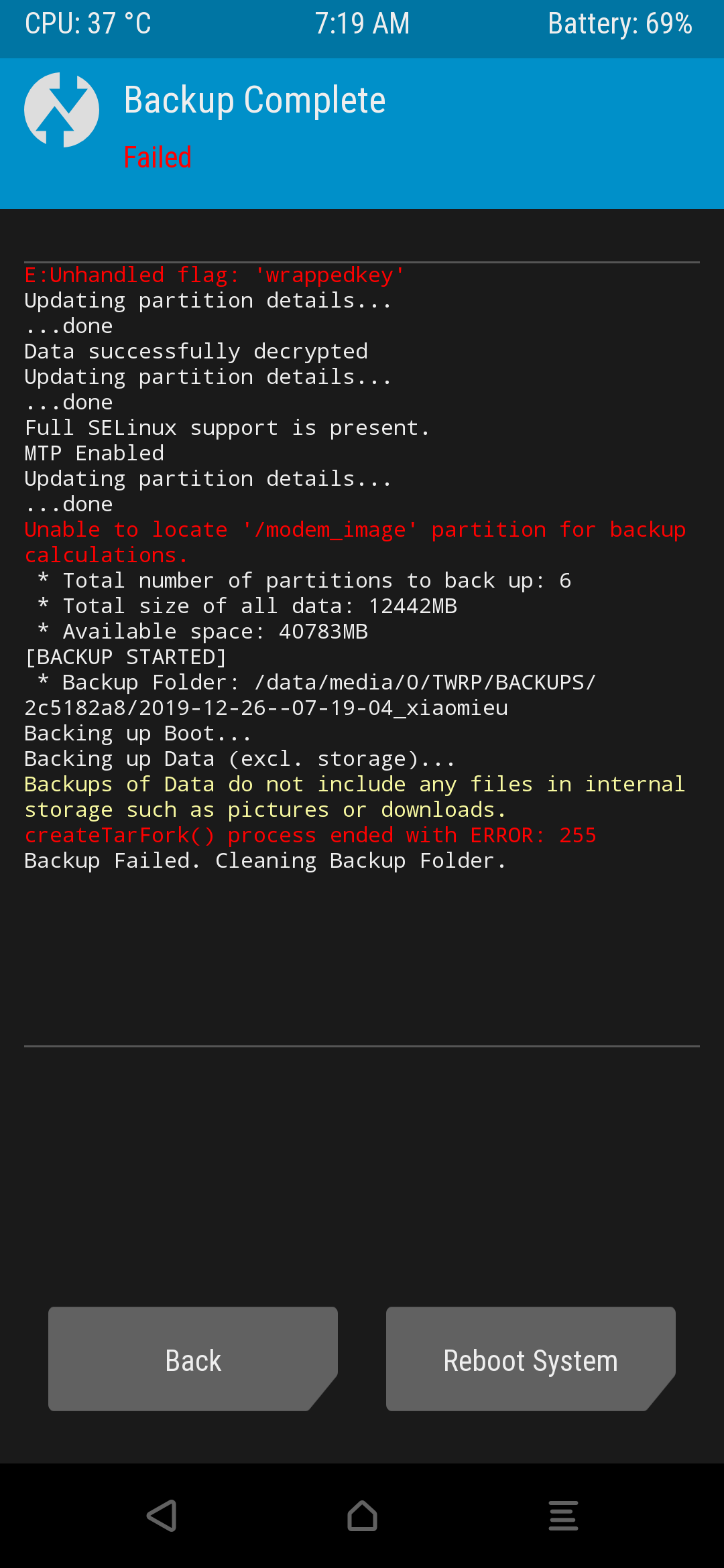
Task: Tap the modem_image partition error message
Action: 355,542
